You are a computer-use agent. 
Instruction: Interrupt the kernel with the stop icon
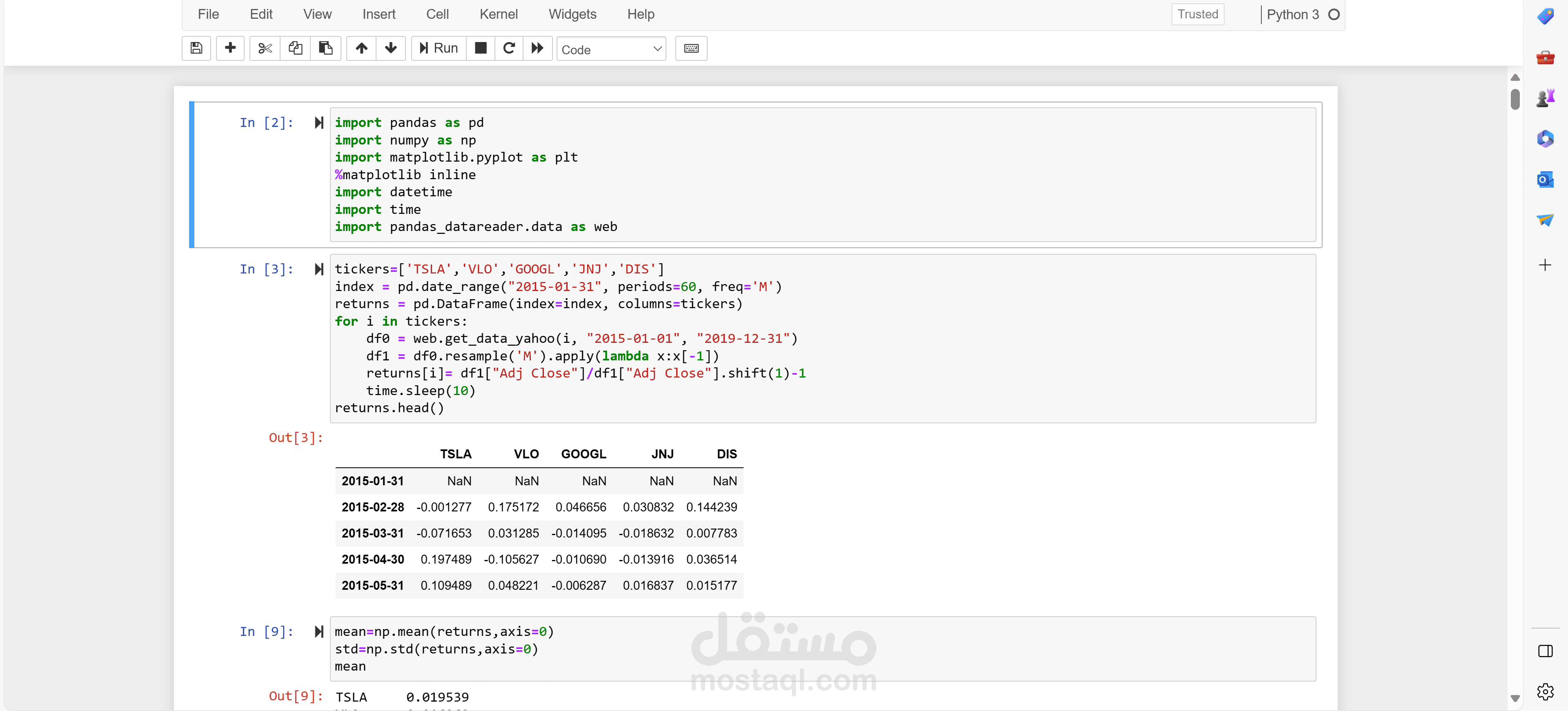[x=481, y=48]
